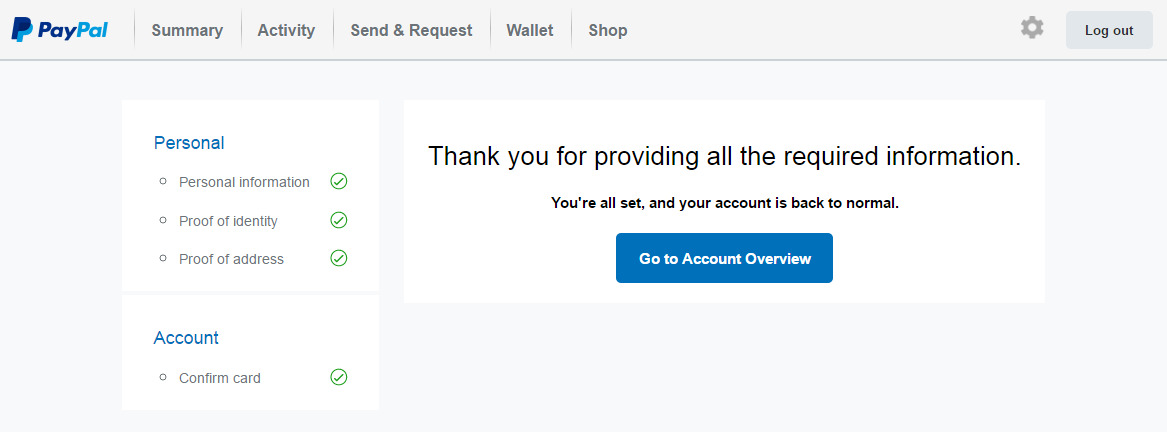Open the Summary tab
Viewport: 1167px width, 432px height.
[x=187, y=31]
